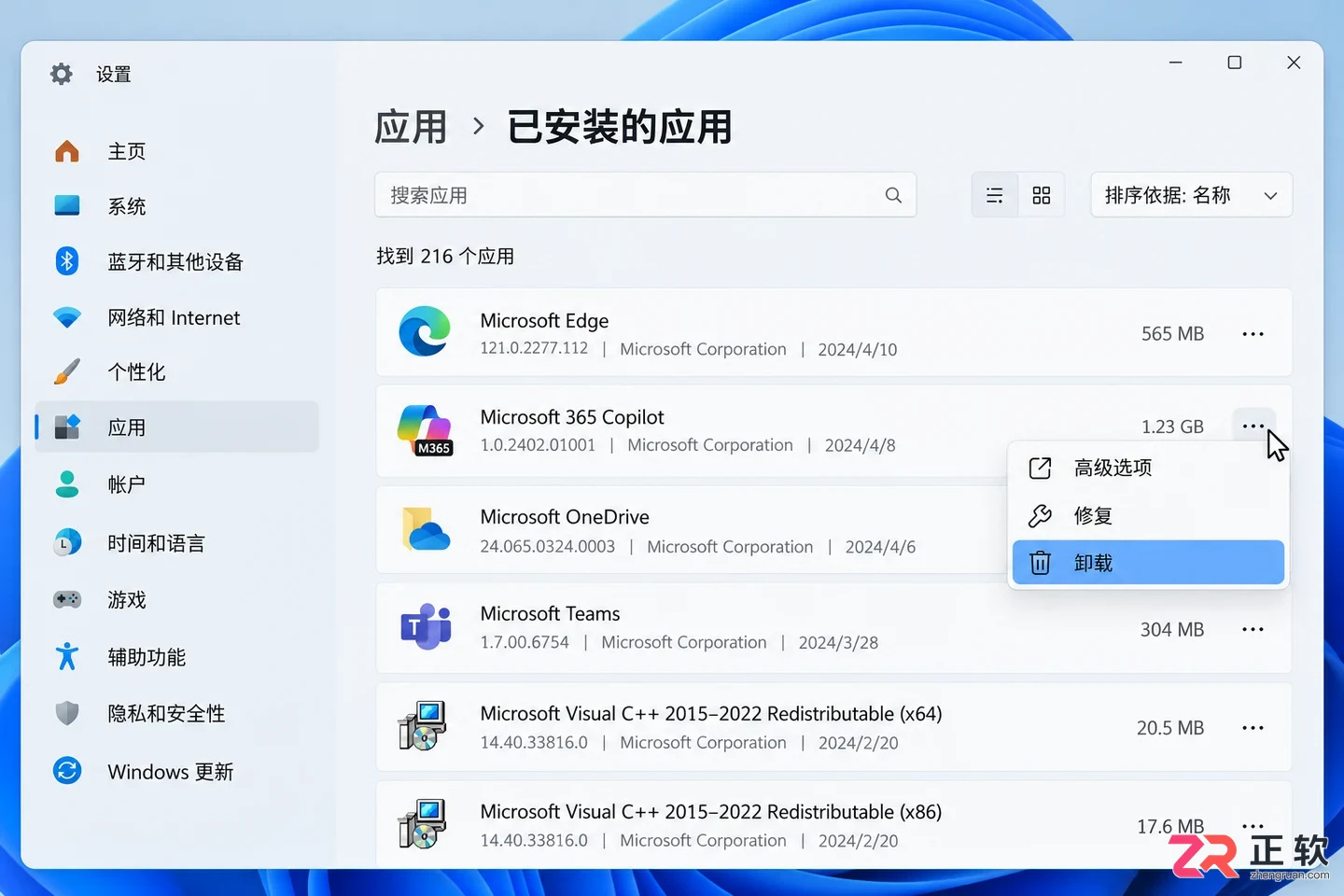
Task: Switch to grid view layout icon
Action: pos(1042,195)
